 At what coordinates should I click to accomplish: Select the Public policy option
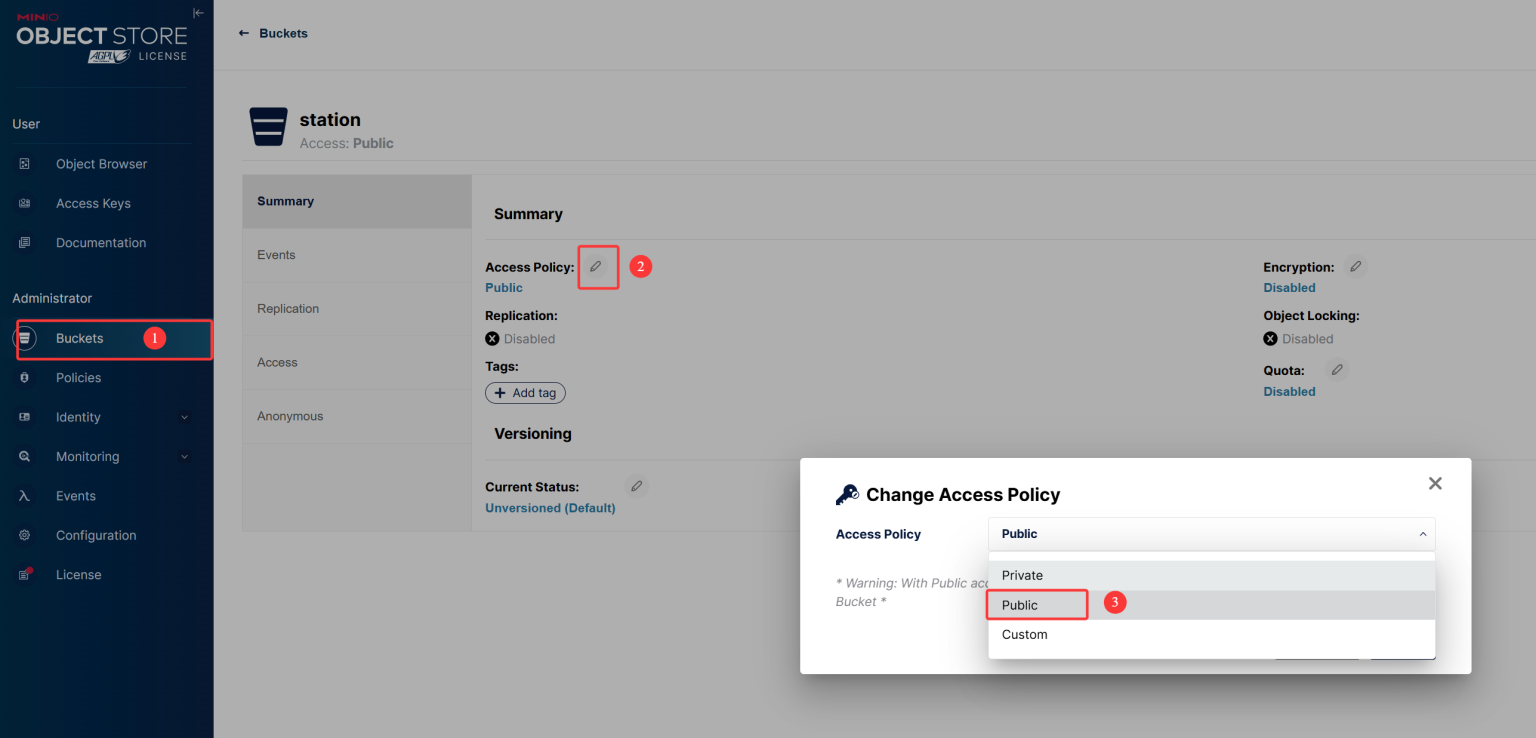click(x=1211, y=605)
